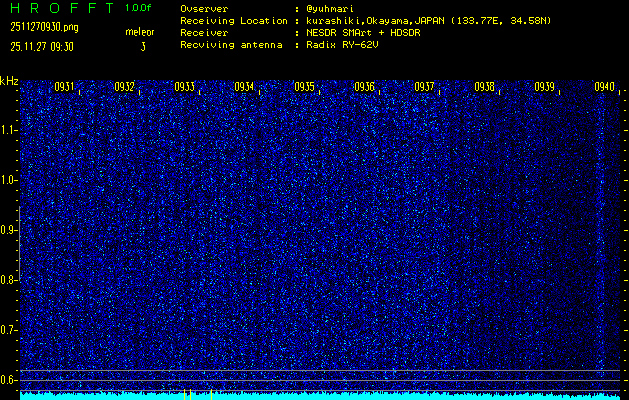Click the HROFFT title text

click(x=60, y=8)
